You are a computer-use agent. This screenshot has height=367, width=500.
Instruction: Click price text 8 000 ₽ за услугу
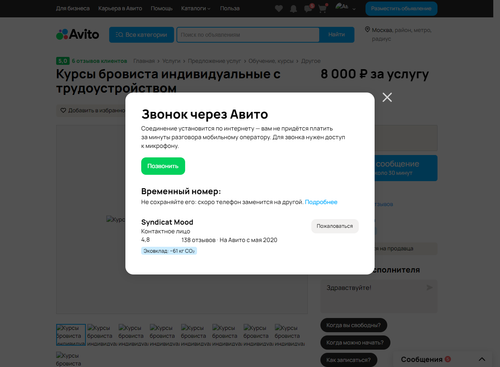click(x=375, y=74)
